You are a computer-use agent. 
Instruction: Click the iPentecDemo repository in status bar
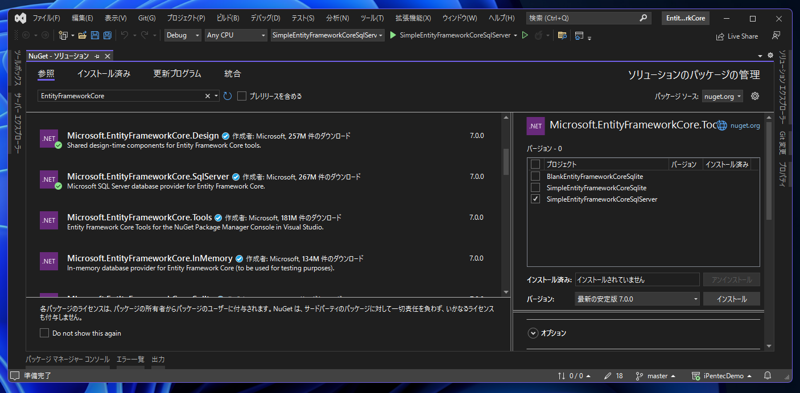click(722, 376)
